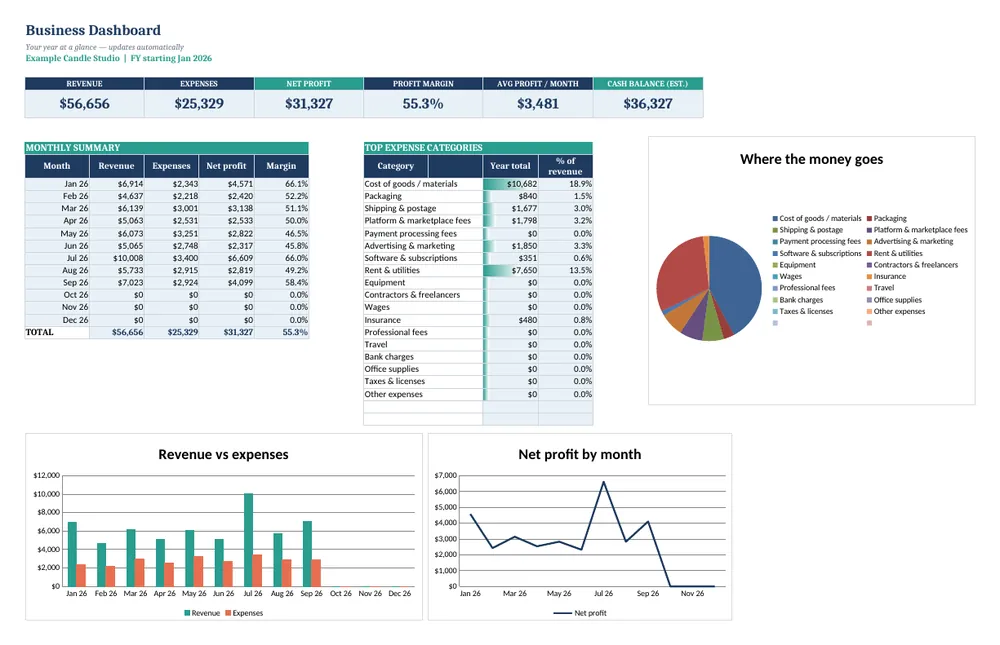1000x645 pixels.
Task: Select the Taxes & licenses category cell
Action: pos(423,382)
